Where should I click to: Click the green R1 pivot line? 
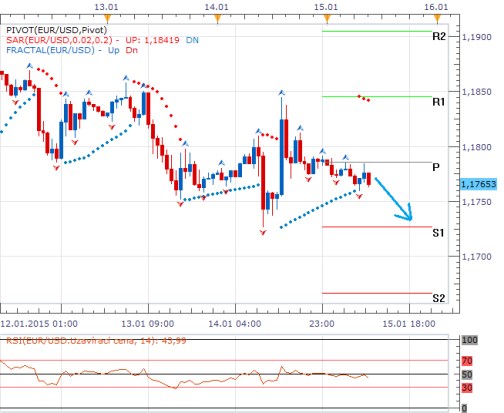377,97
